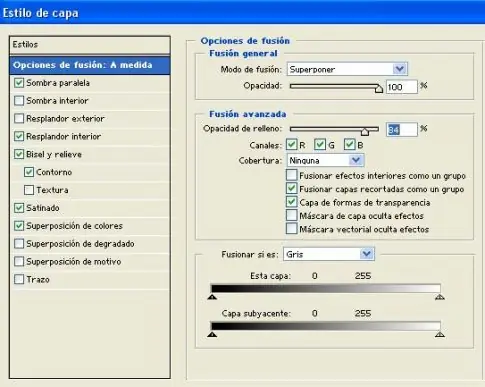Uncheck the Resplandor interior checkbox
The image size is (485, 387).
tap(19, 136)
